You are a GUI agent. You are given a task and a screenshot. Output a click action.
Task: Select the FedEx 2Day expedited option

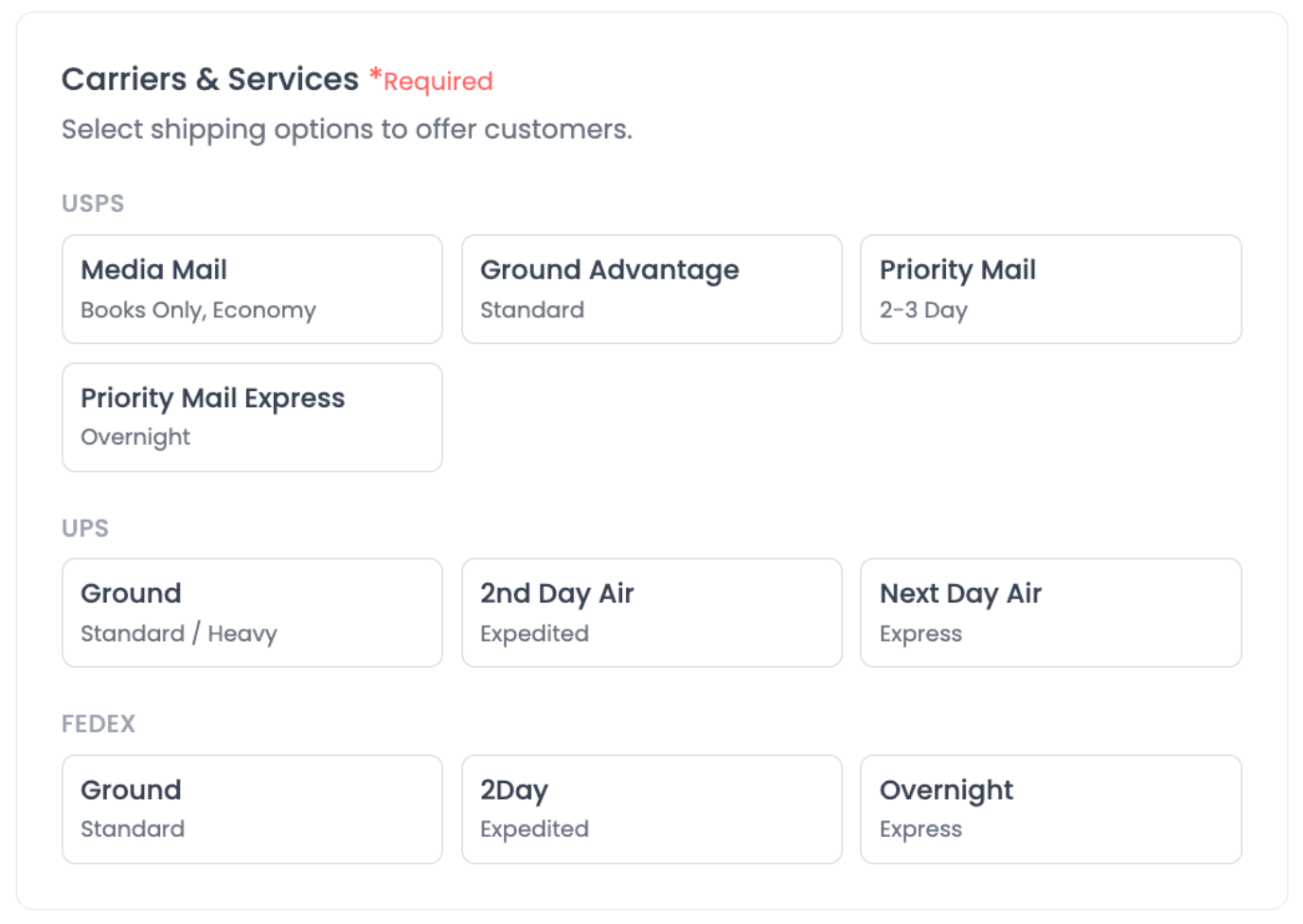pyautogui.click(x=651, y=808)
